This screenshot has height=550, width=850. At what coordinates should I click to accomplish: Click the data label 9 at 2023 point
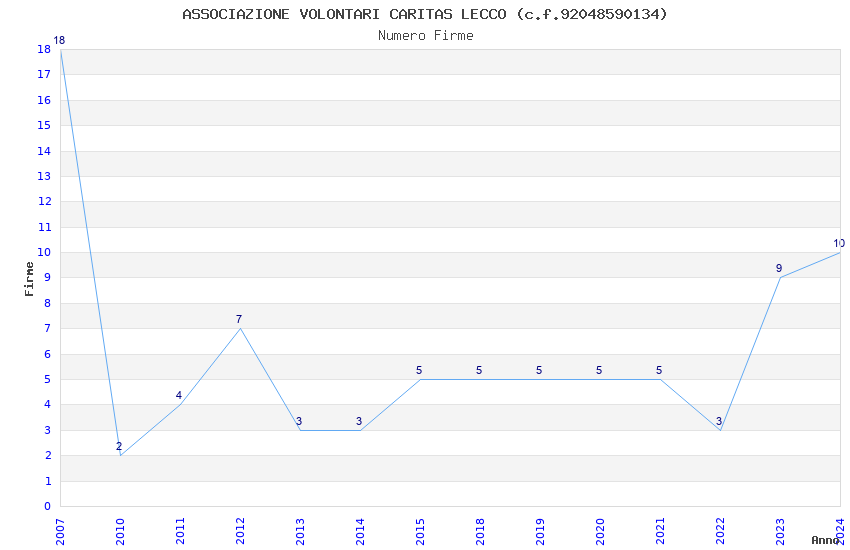tap(779, 268)
